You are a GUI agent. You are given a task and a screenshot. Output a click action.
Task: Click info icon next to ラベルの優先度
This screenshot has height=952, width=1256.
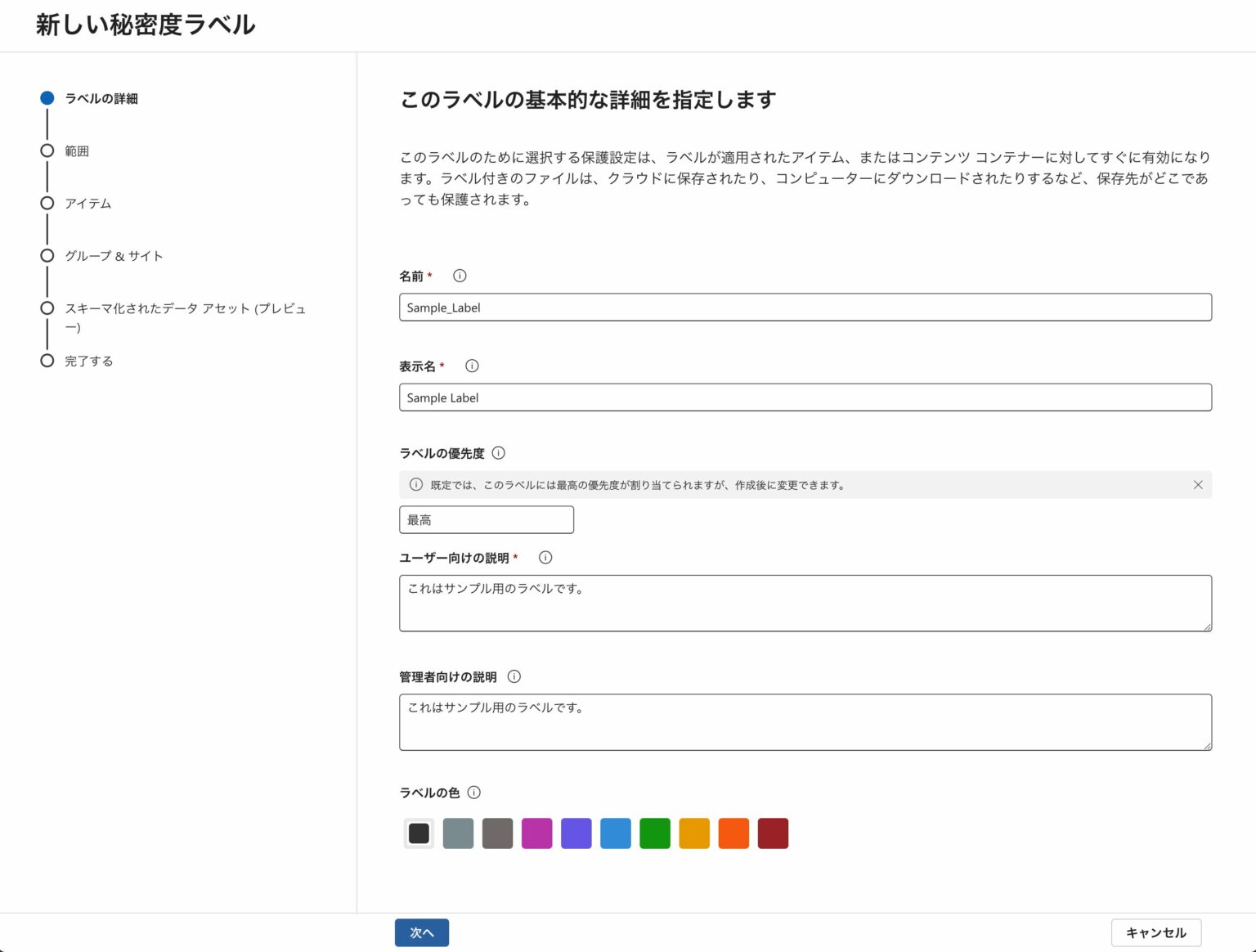tap(499, 452)
